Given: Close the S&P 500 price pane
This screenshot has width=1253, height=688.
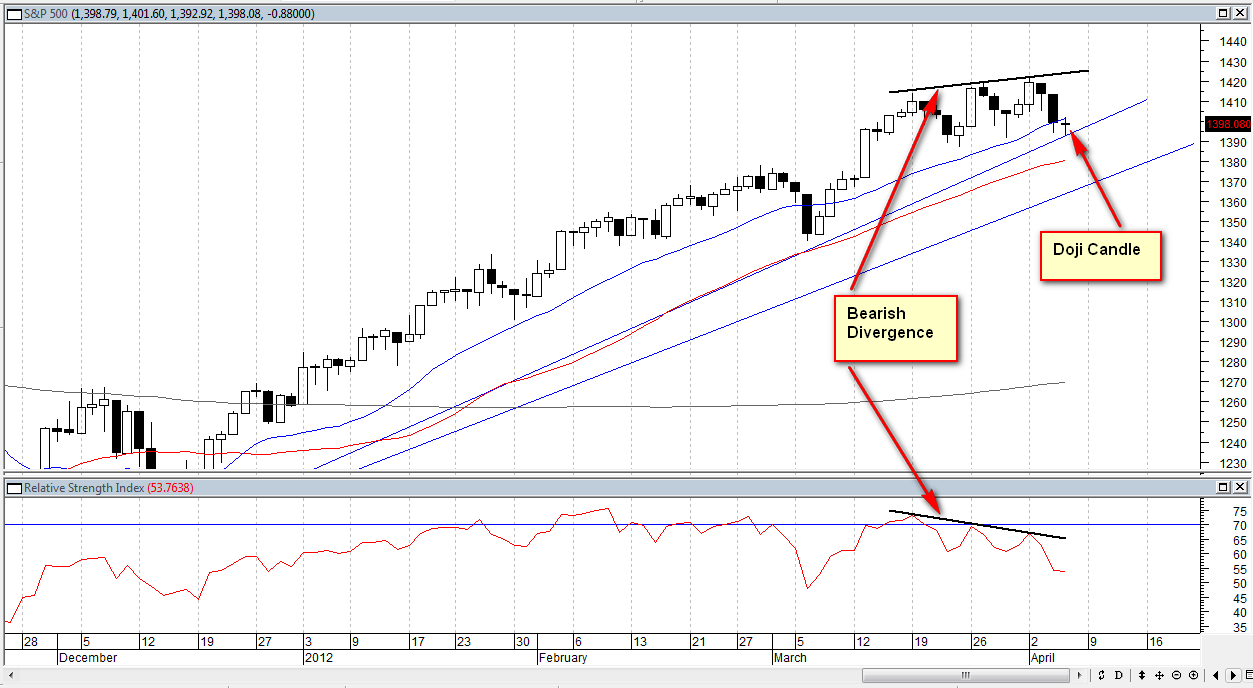Looking at the screenshot, I should coord(1240,13).
